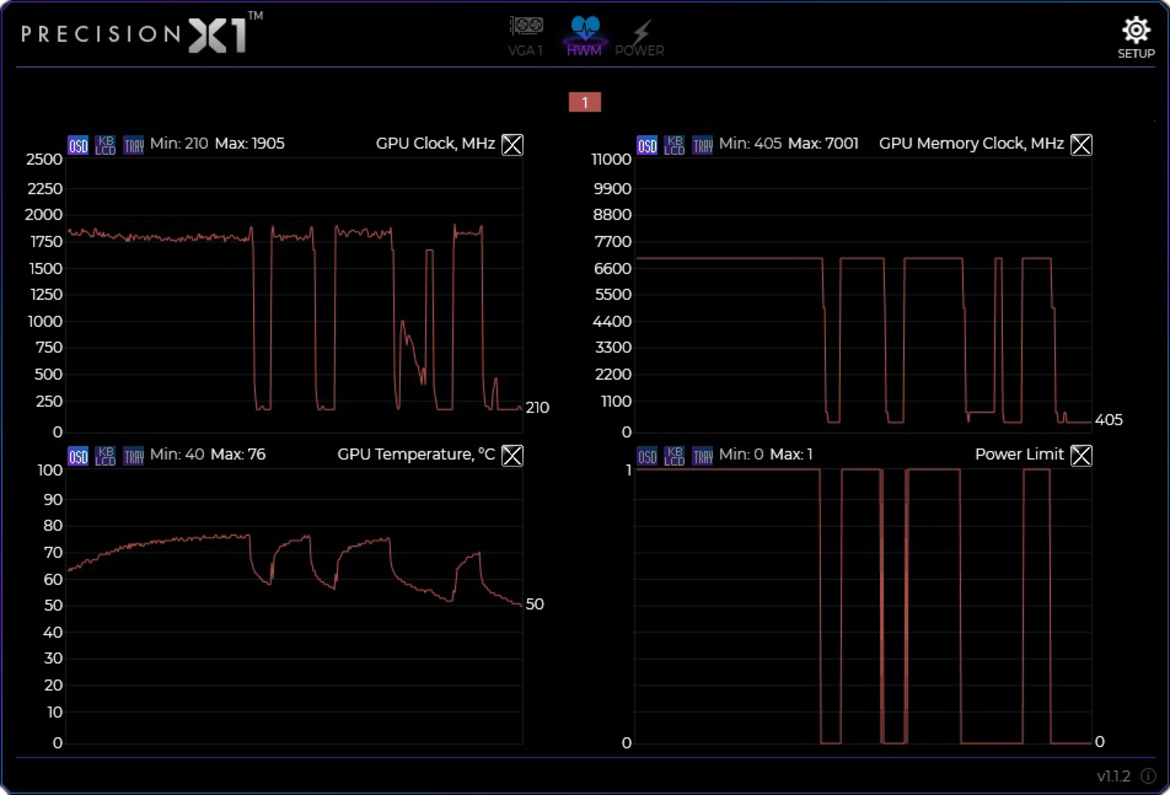1170x795 pixels.
Task: Toggle KB LCD for GPU Clock graph
Action: 105,145
